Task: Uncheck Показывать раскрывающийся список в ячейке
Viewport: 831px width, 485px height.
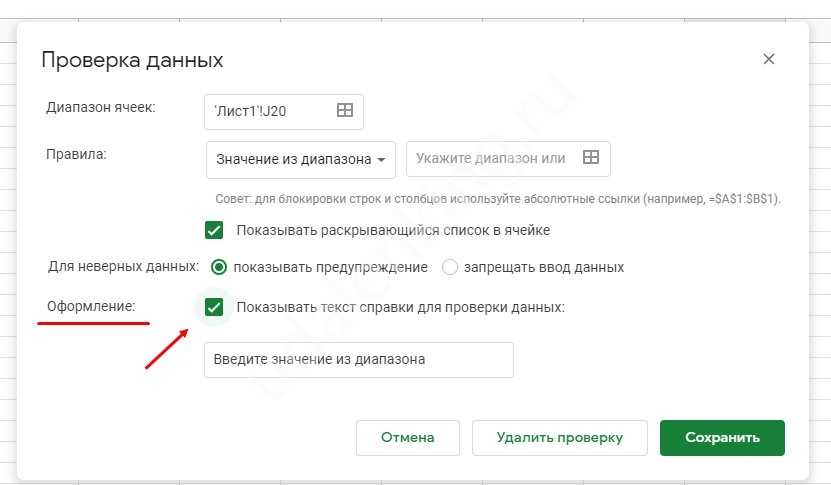Action: click(x=214, y=230)
